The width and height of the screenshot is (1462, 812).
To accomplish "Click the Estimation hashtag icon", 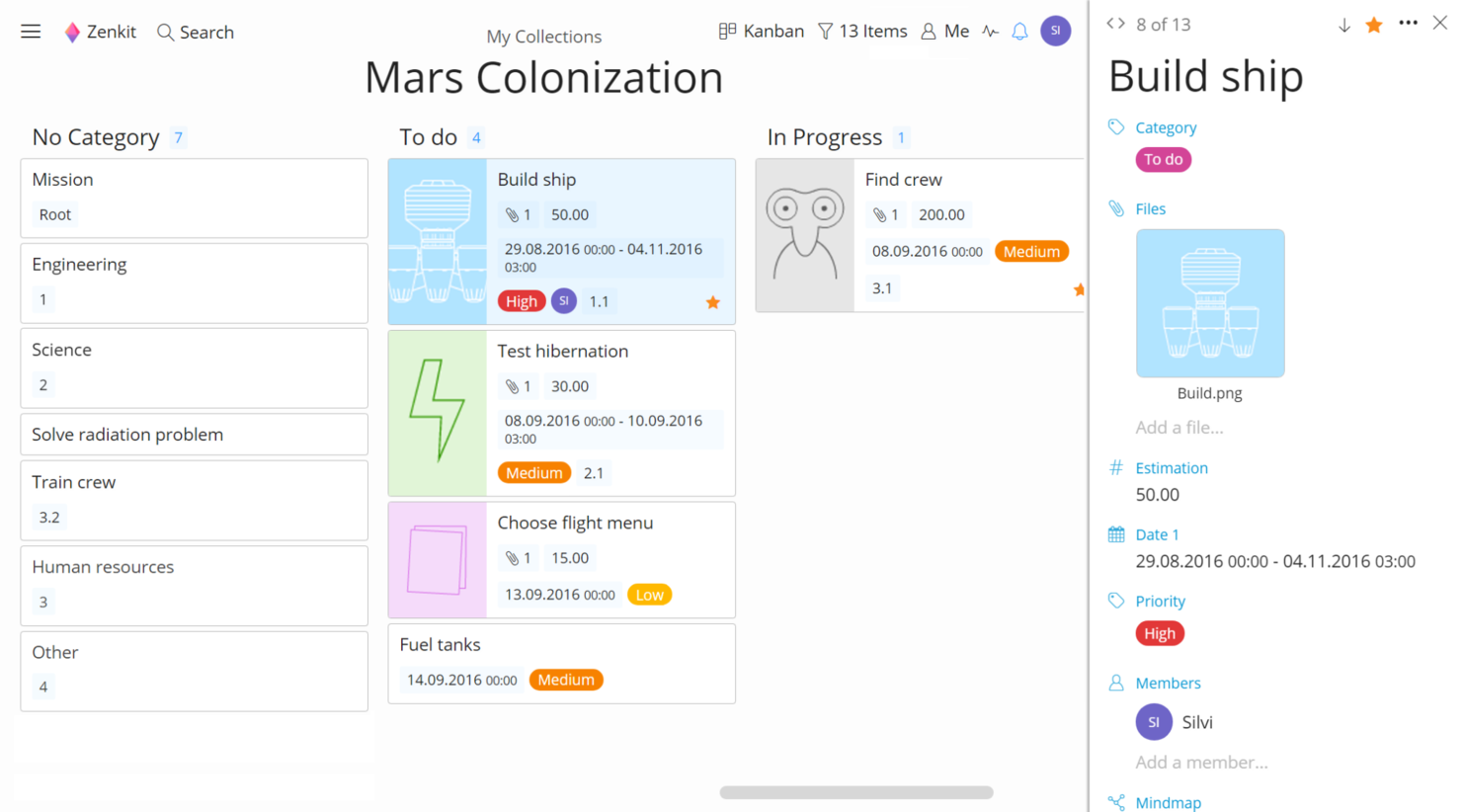I will [x=1117, y=467].
